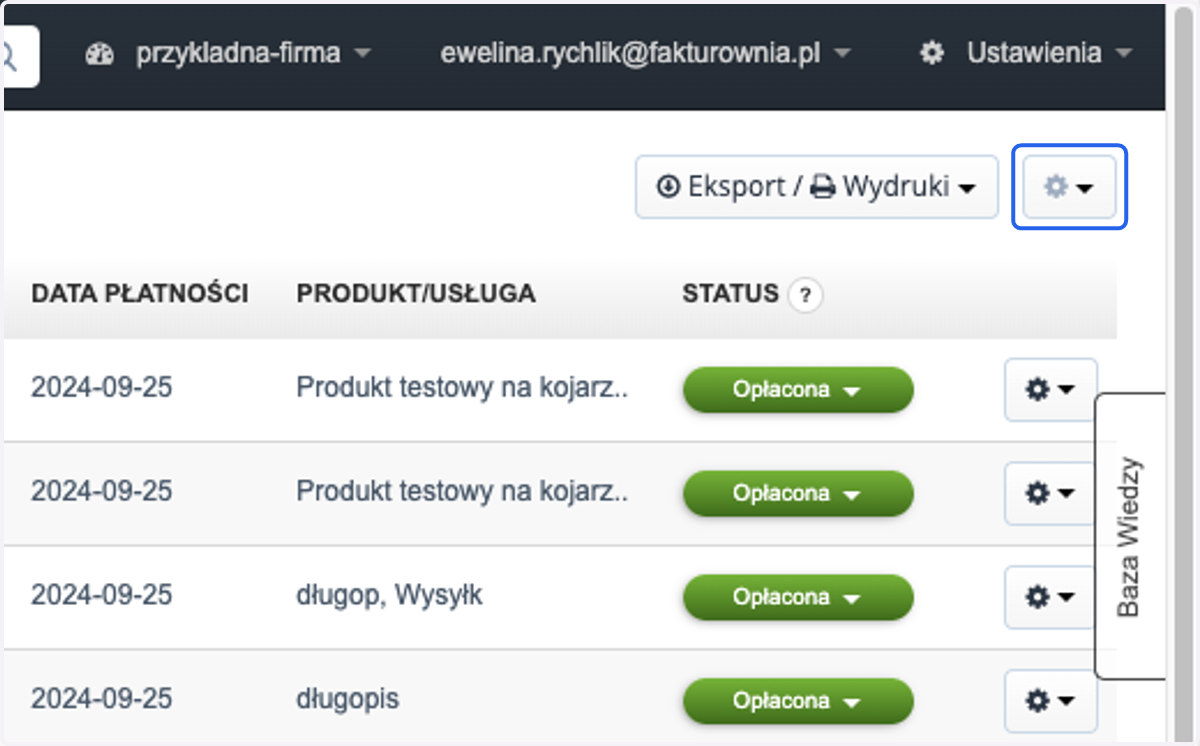1200x746 pixels.
Task: Open the second row's gear actions menu
Action: [1050, 493]
